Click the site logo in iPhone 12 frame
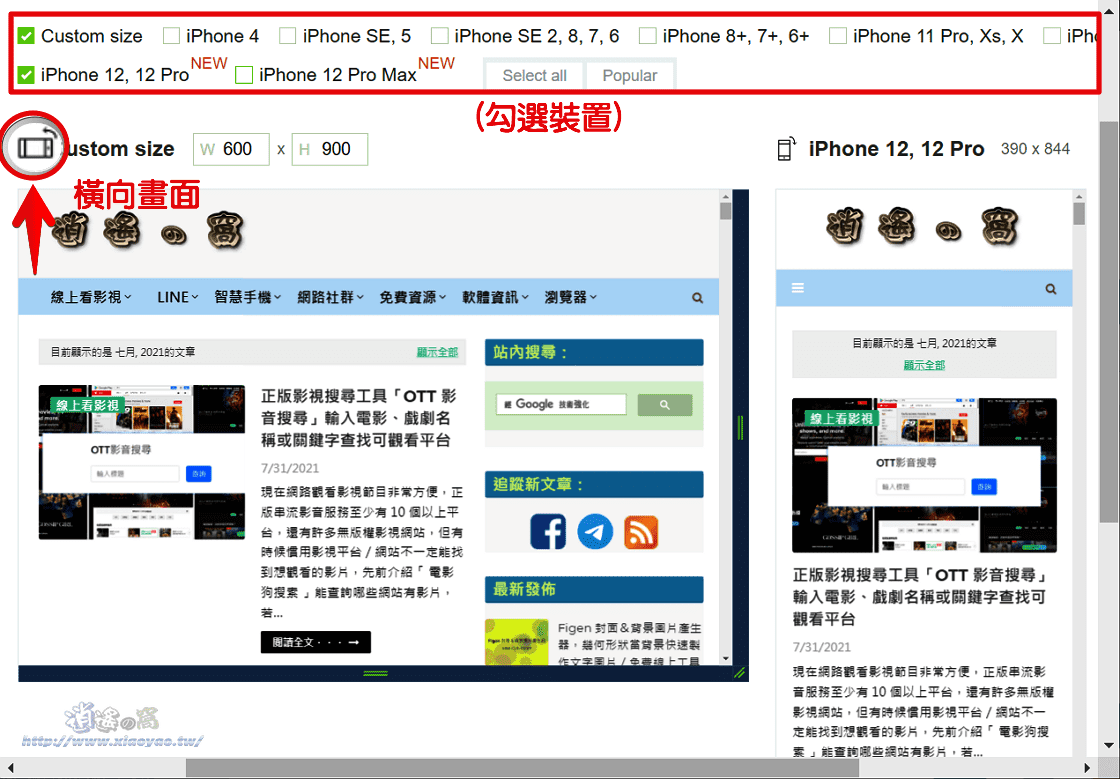 (924, 227)
